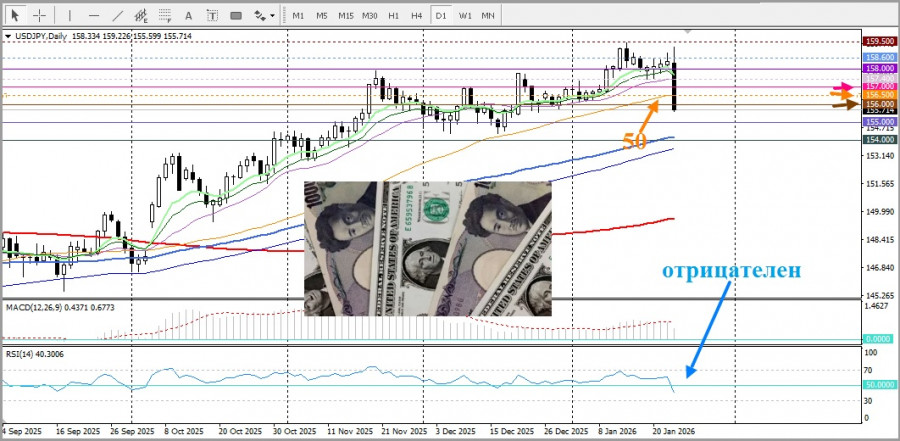900x441 pixels.
Task: Click the text label 'T' tool
Action: 214,15
